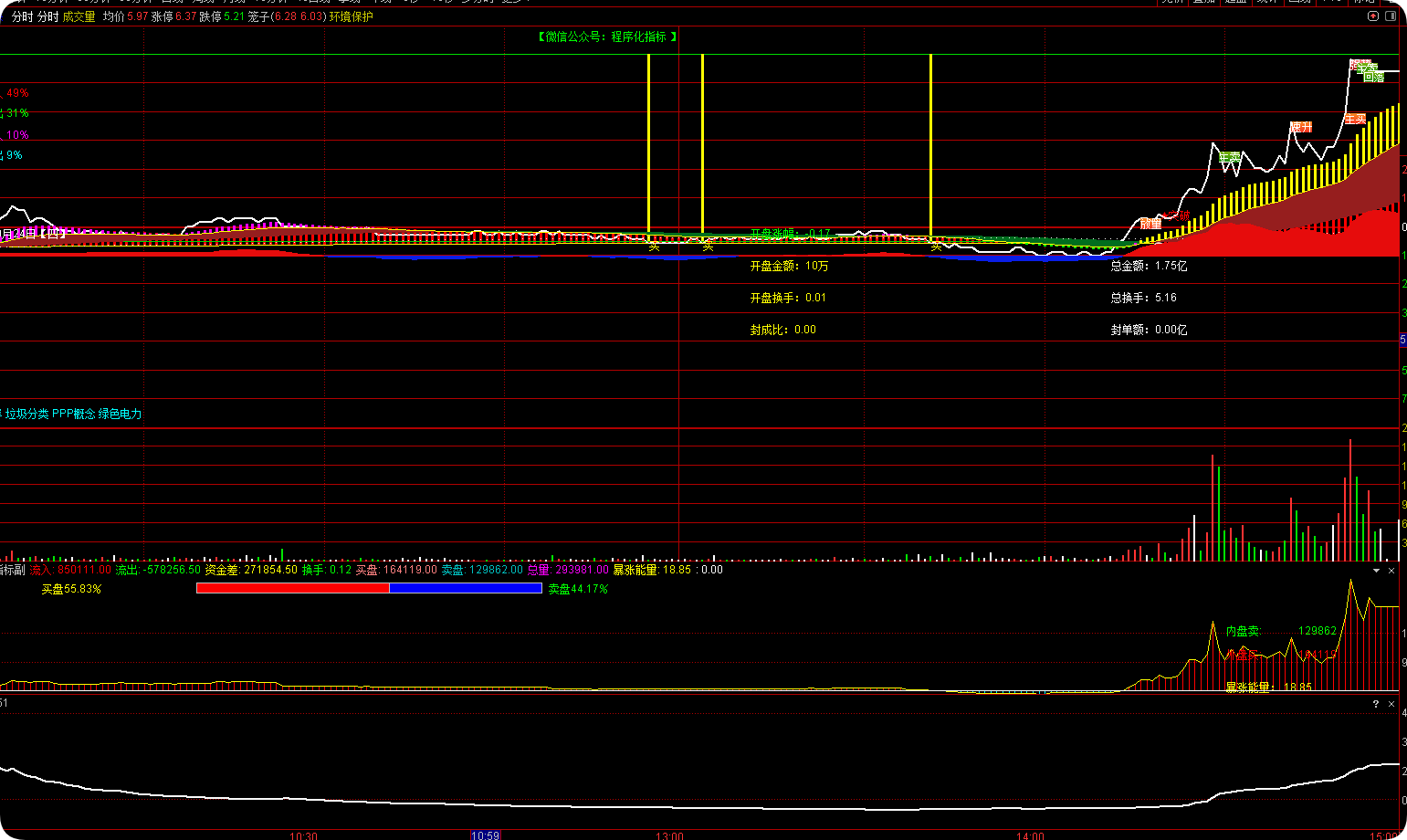The width and height of the screenshot is (1407, 840).
Task: Click the 跌停 5.21 limit-down value
Action: pyautogui.click(x=222, y=16)
